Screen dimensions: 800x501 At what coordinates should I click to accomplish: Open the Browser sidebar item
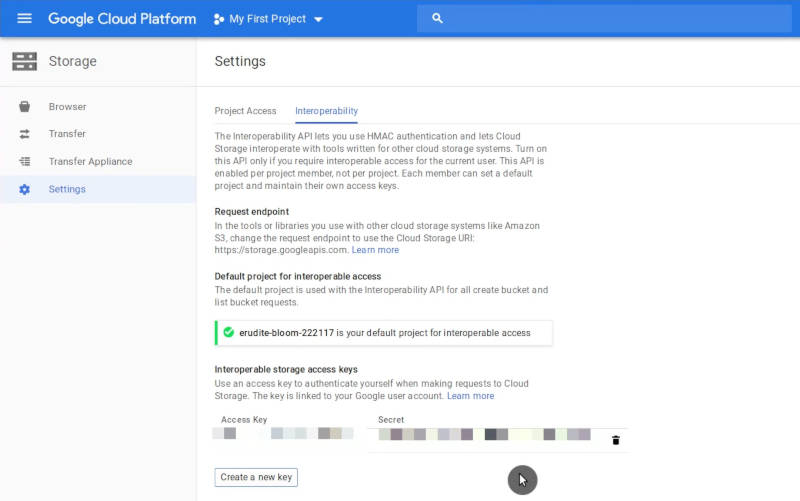coord(98,107)
